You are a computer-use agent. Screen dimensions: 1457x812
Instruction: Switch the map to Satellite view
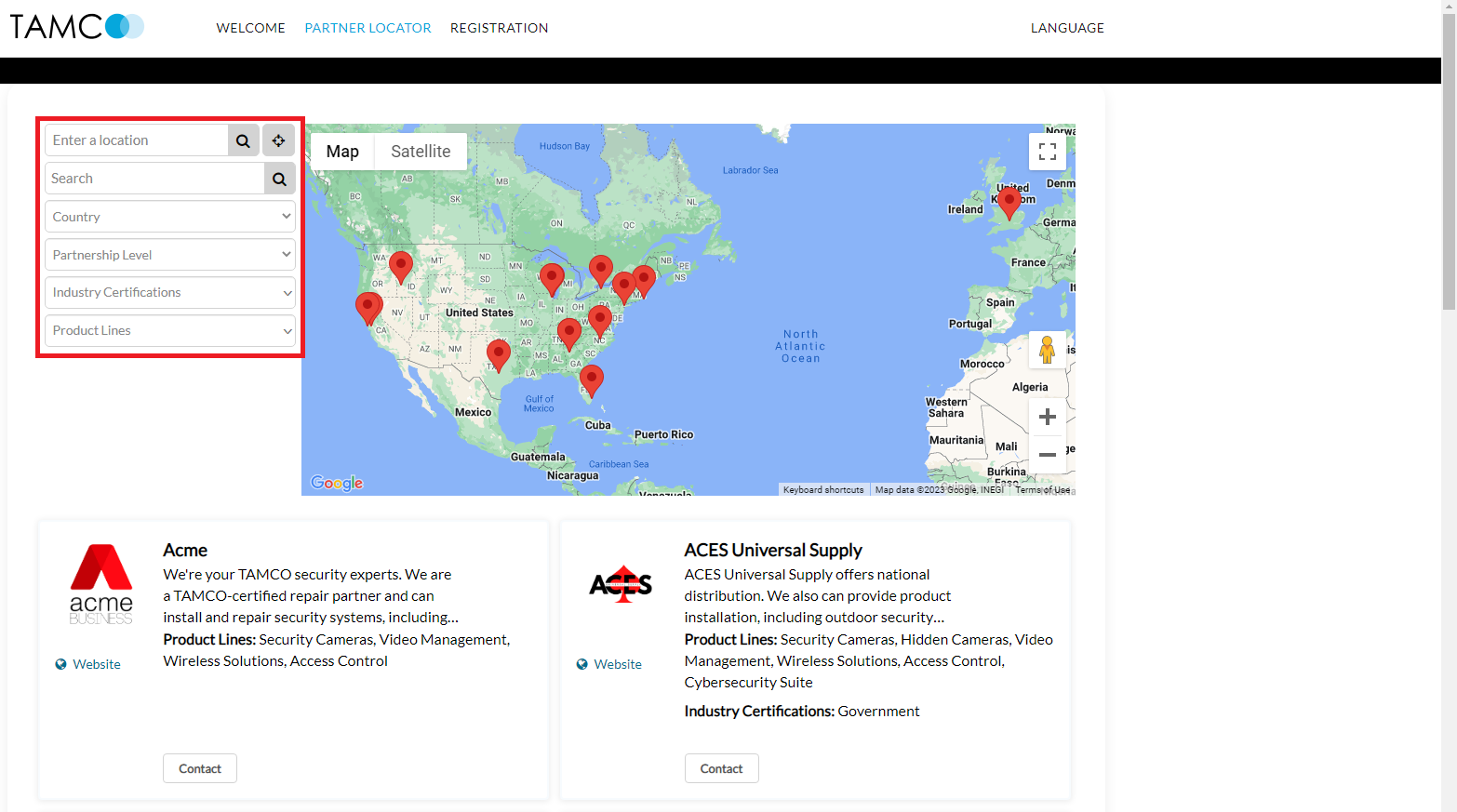pos(421,151)
